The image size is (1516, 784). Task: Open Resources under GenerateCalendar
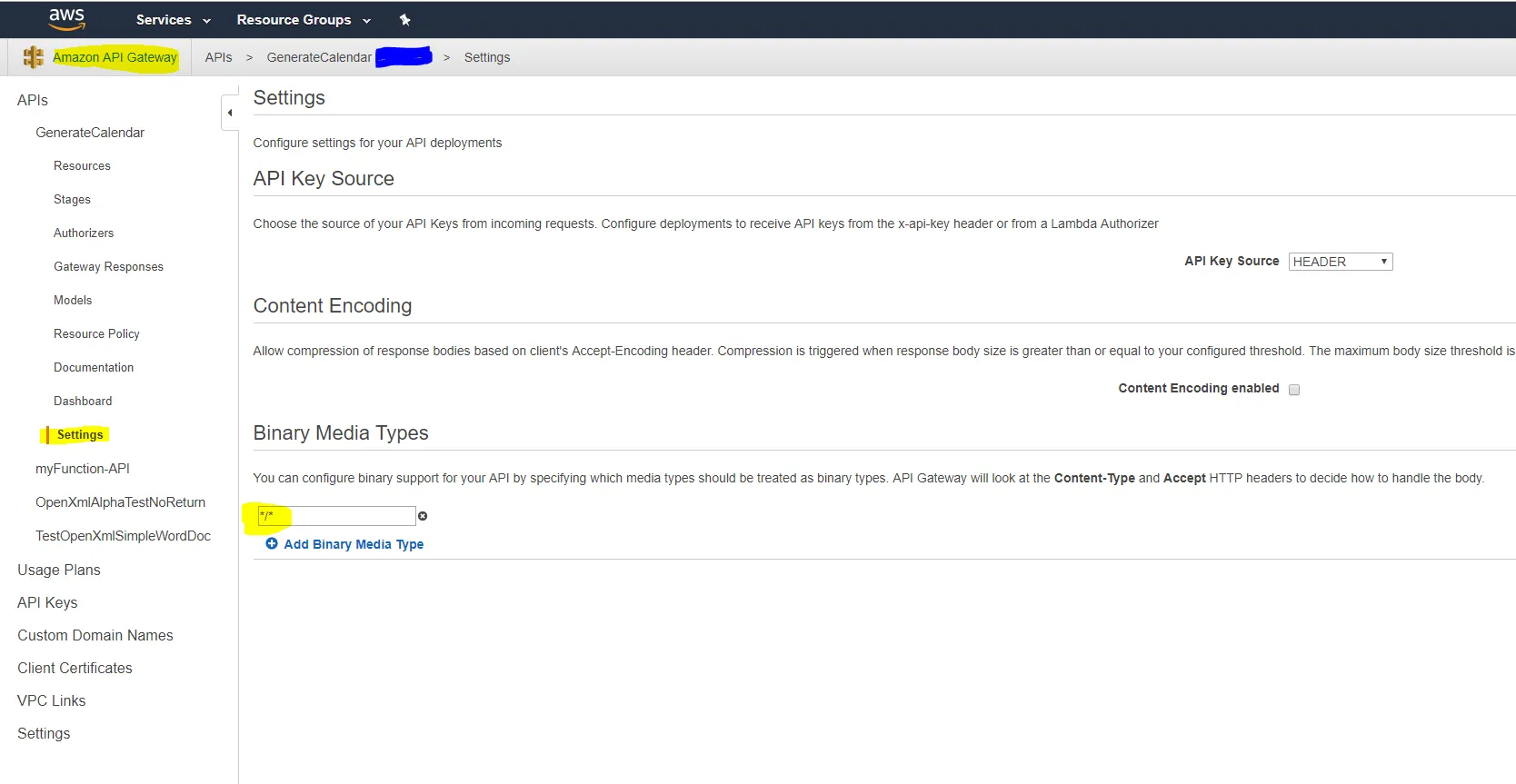tap(82, 166)
